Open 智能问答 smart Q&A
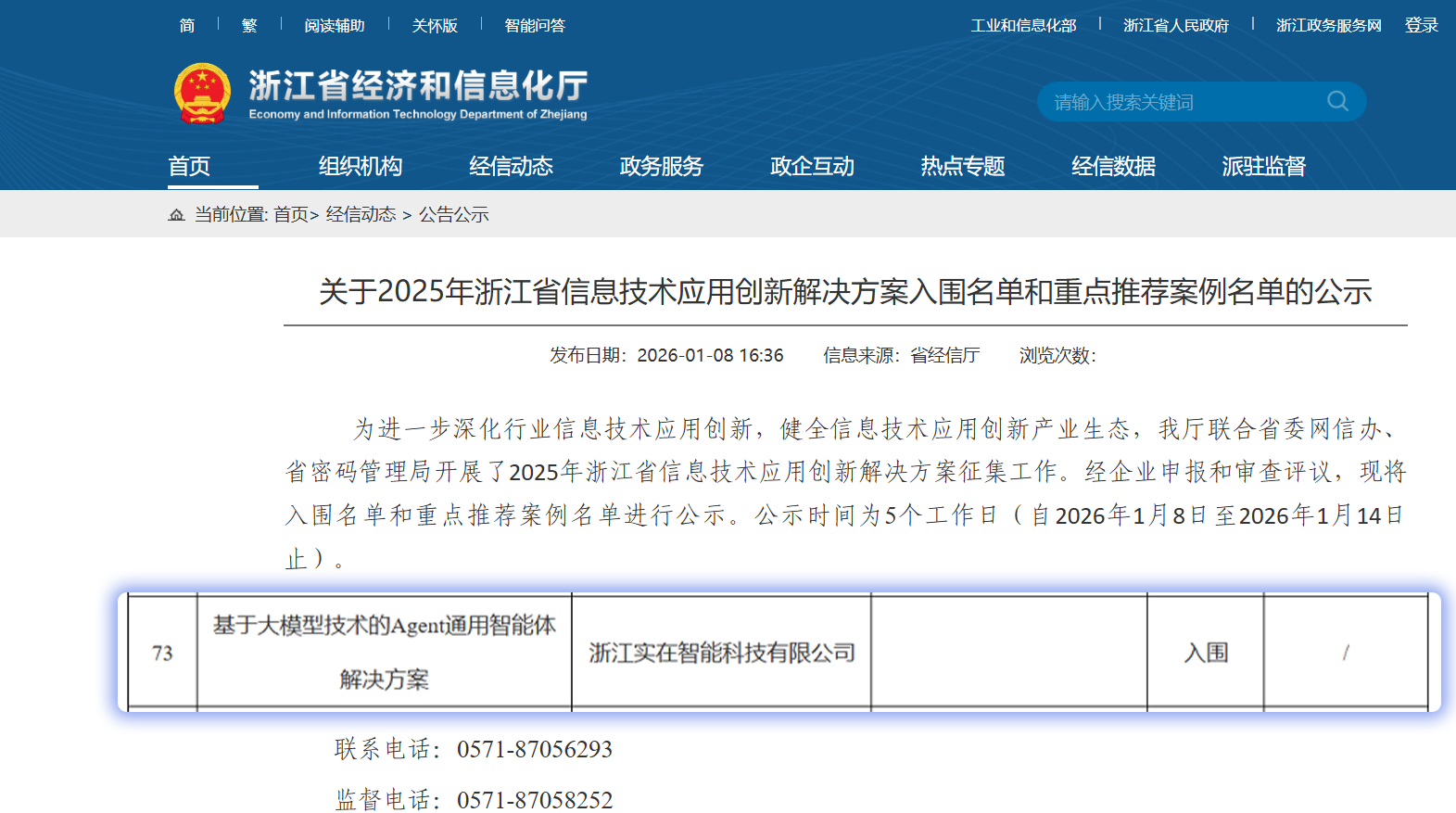This screenshot has height=813, width=1456. click(535, 26)
